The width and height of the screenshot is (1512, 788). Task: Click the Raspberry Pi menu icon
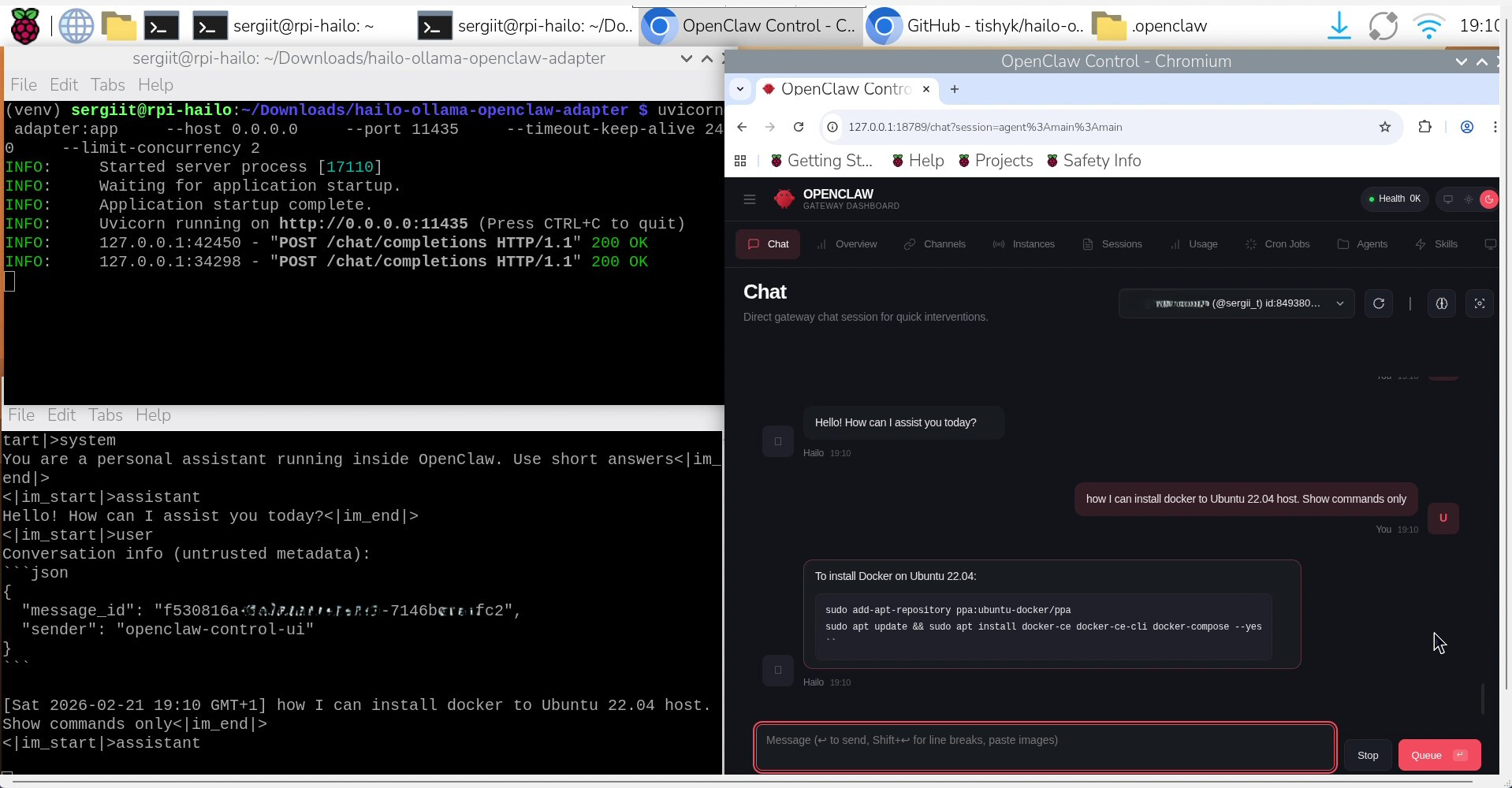(24, 26)
